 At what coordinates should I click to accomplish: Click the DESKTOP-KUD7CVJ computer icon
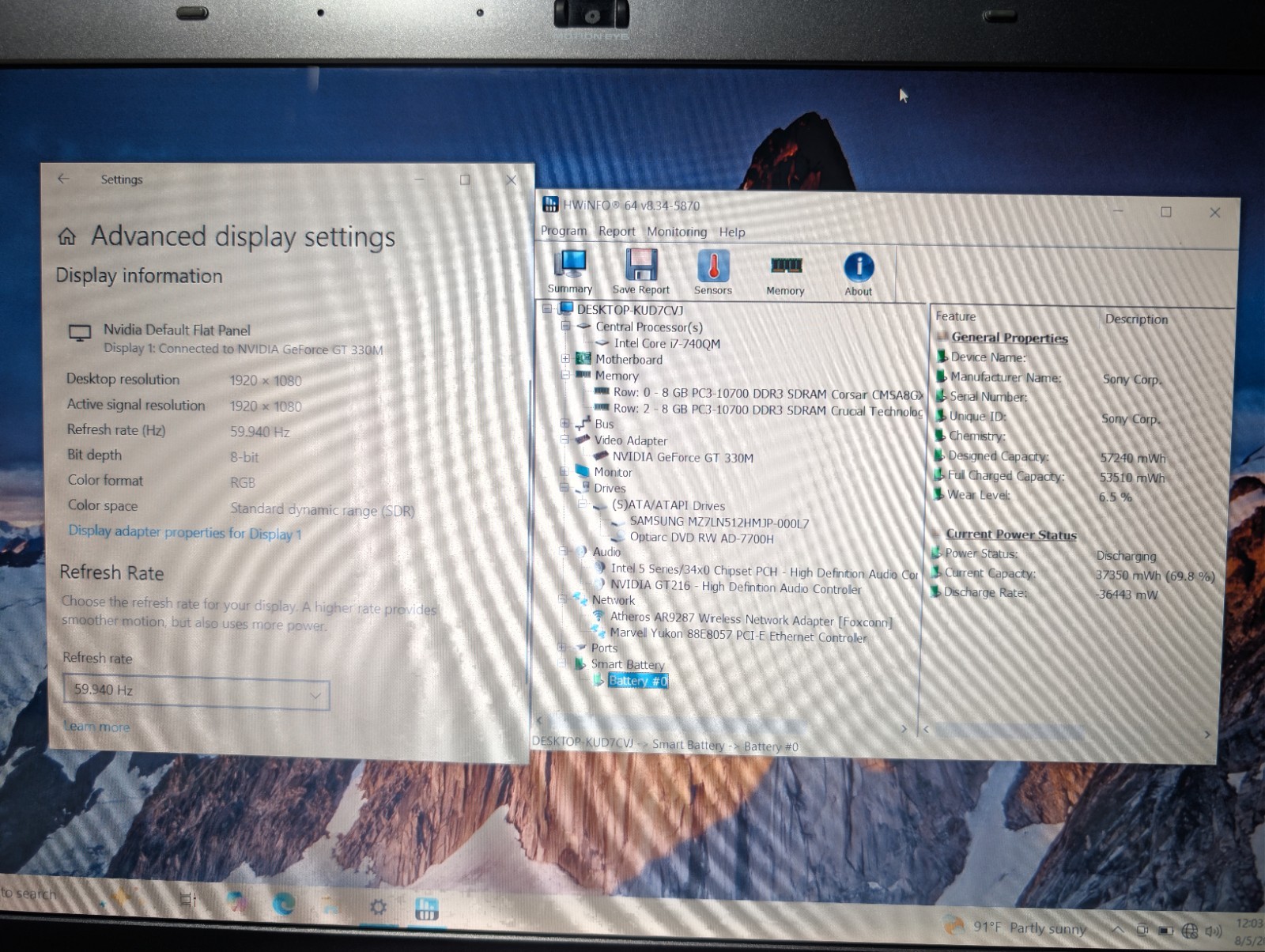pyautogui.click(x=566, y=308)
